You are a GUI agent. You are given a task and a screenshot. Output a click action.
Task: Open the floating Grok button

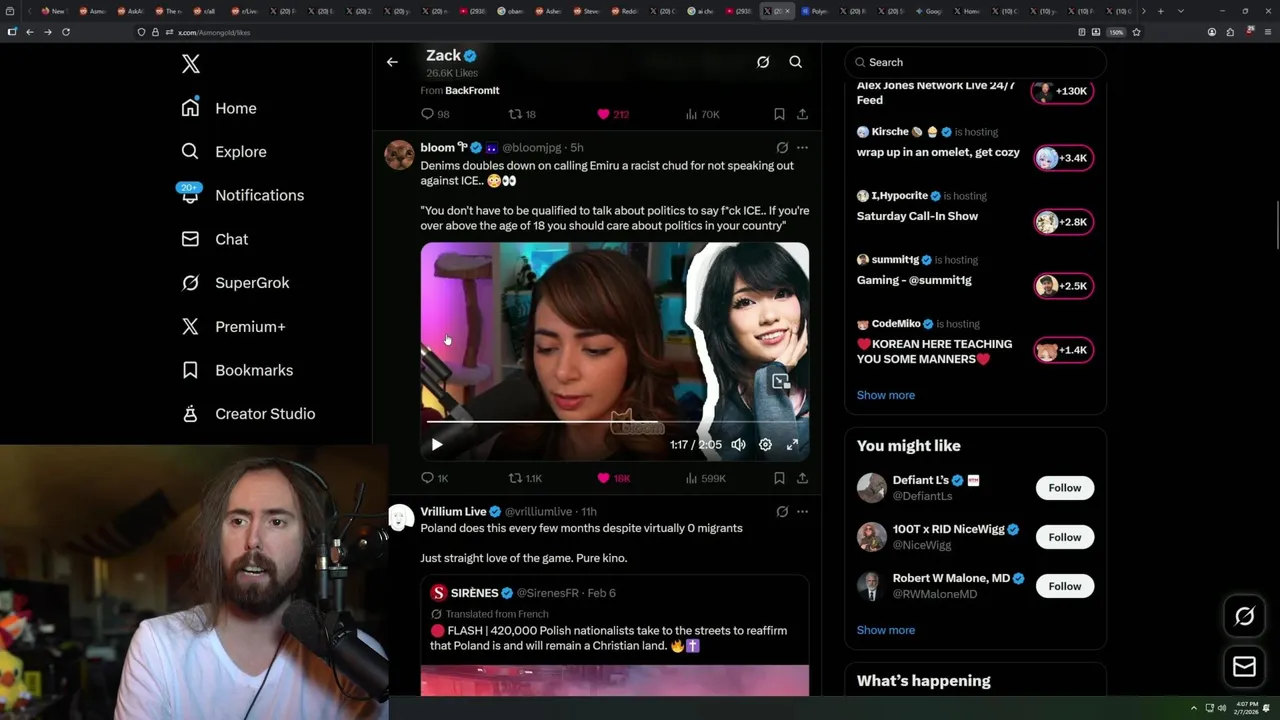(x=1245, y=616)
